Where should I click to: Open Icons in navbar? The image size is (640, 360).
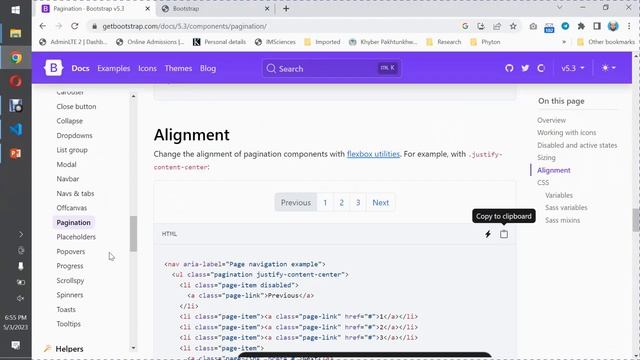pyautogui.click(x=147, y=68)
